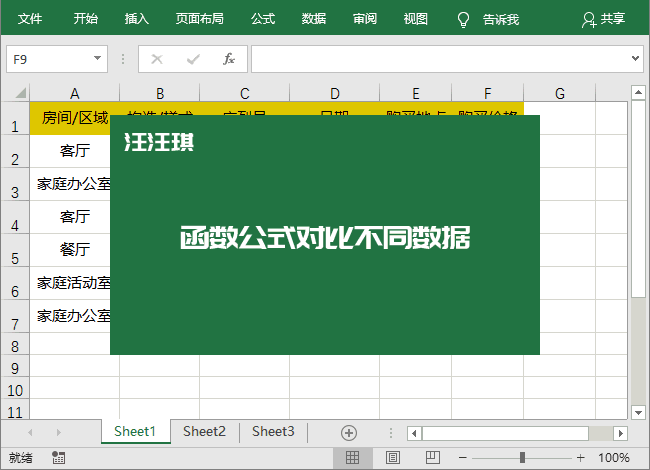Click the cancel X formula icon

(157, 59)
